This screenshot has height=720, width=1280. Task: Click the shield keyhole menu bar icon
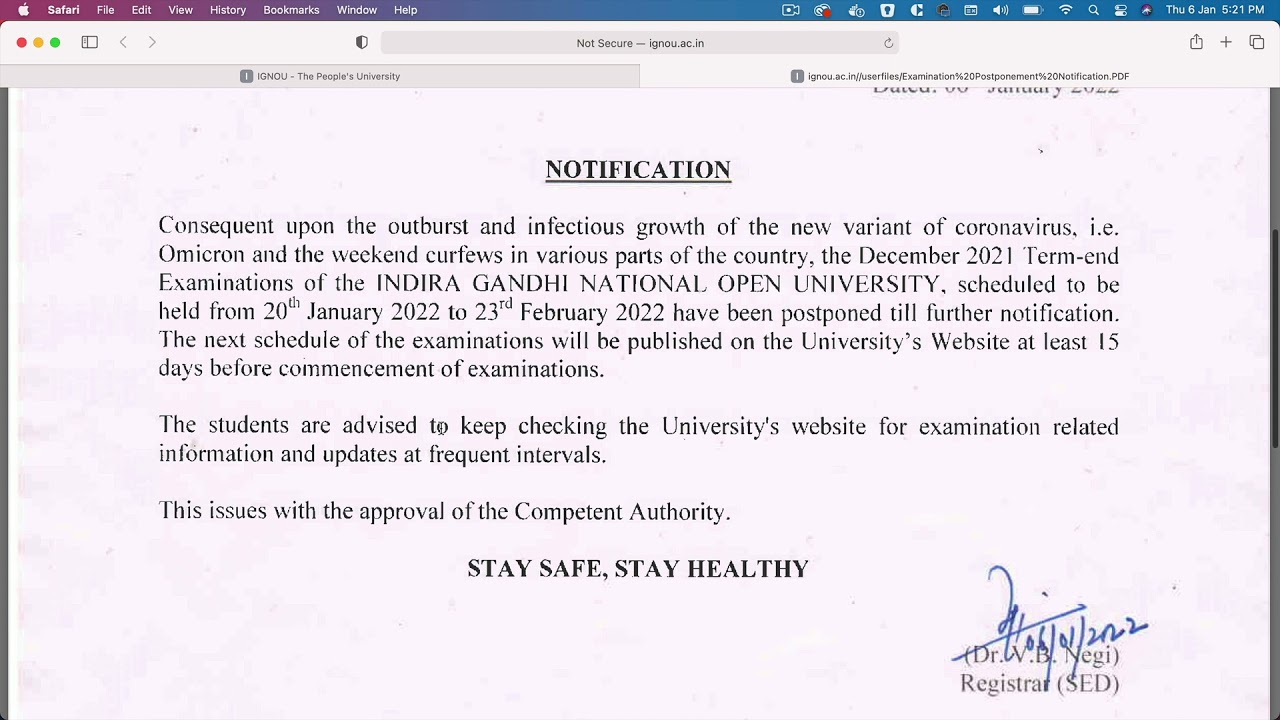pos(887,10)
